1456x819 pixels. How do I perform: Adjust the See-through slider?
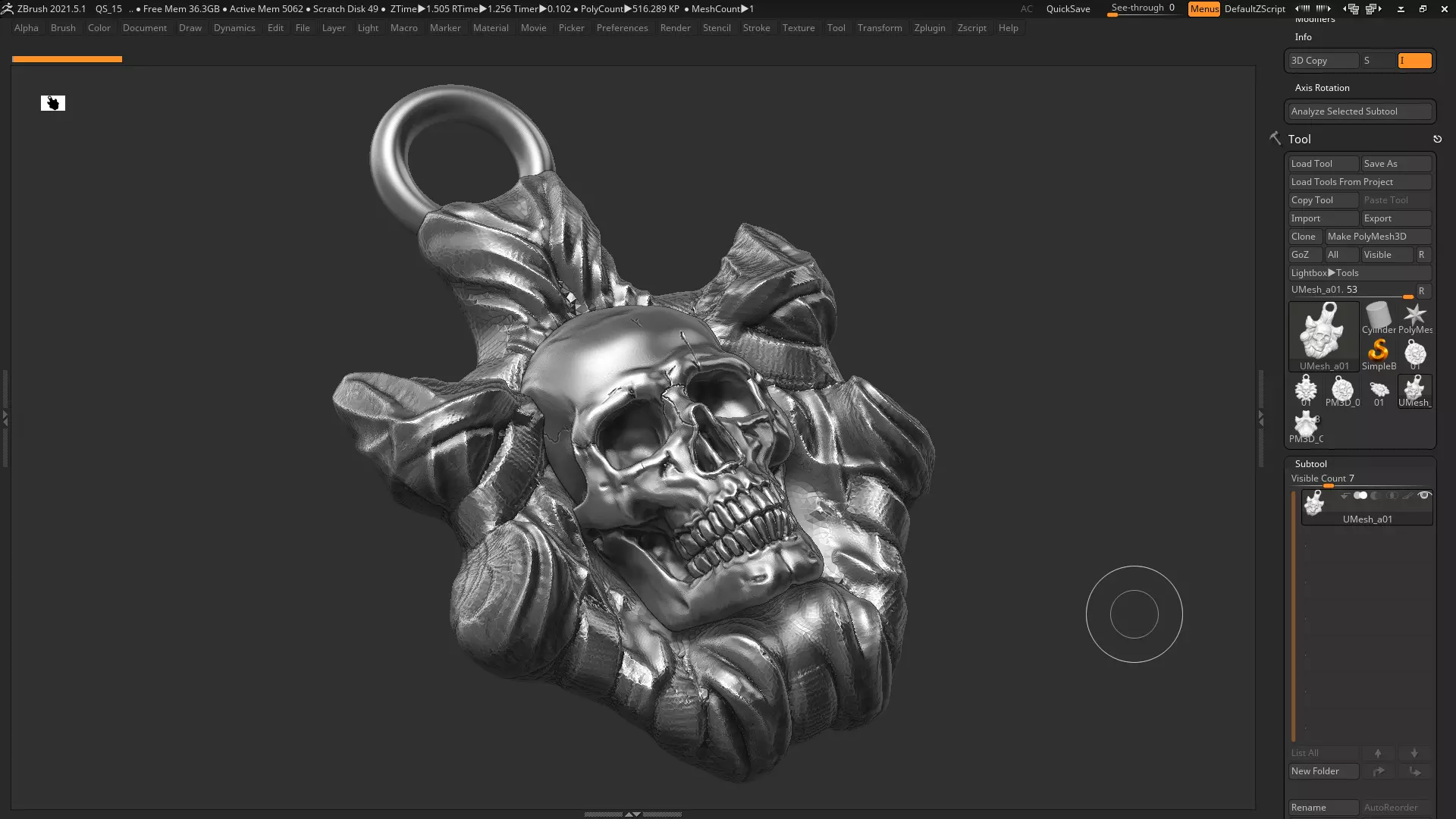[1143, 9]
